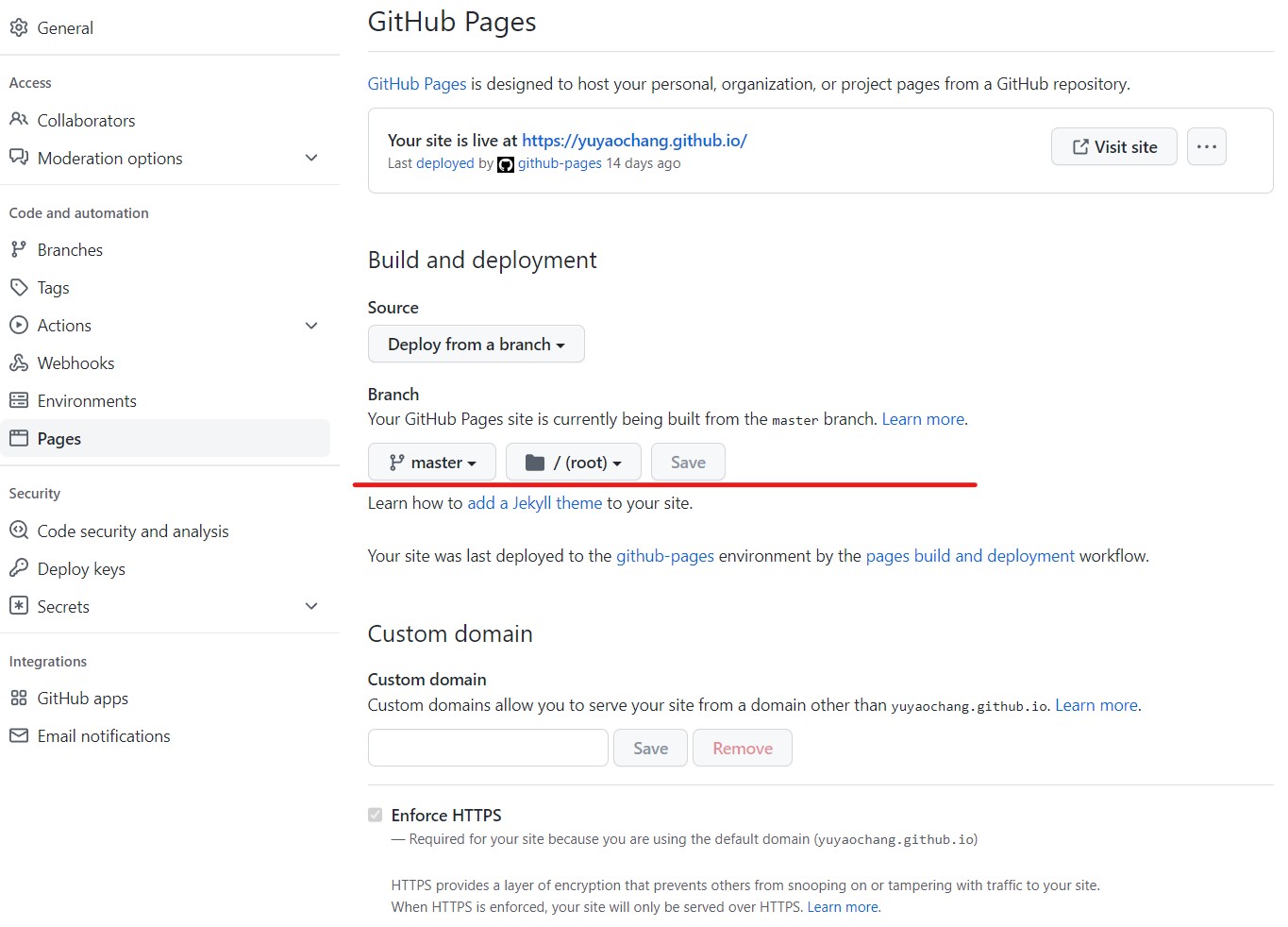Open the Deploy from a branch dropdown
The width and height of the screenshot is (1288, 927).
476,344
